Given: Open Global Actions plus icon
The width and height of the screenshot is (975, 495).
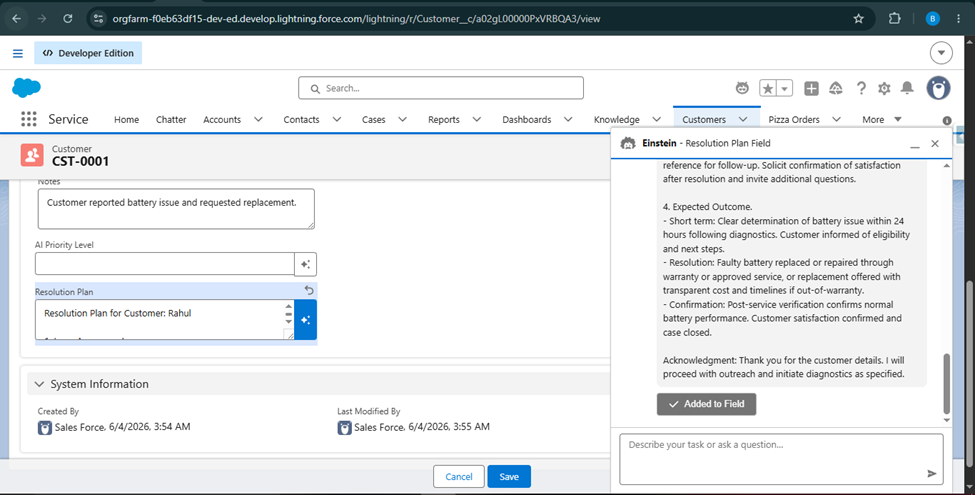Looking at the screenshot, I should tap(811, 88).
